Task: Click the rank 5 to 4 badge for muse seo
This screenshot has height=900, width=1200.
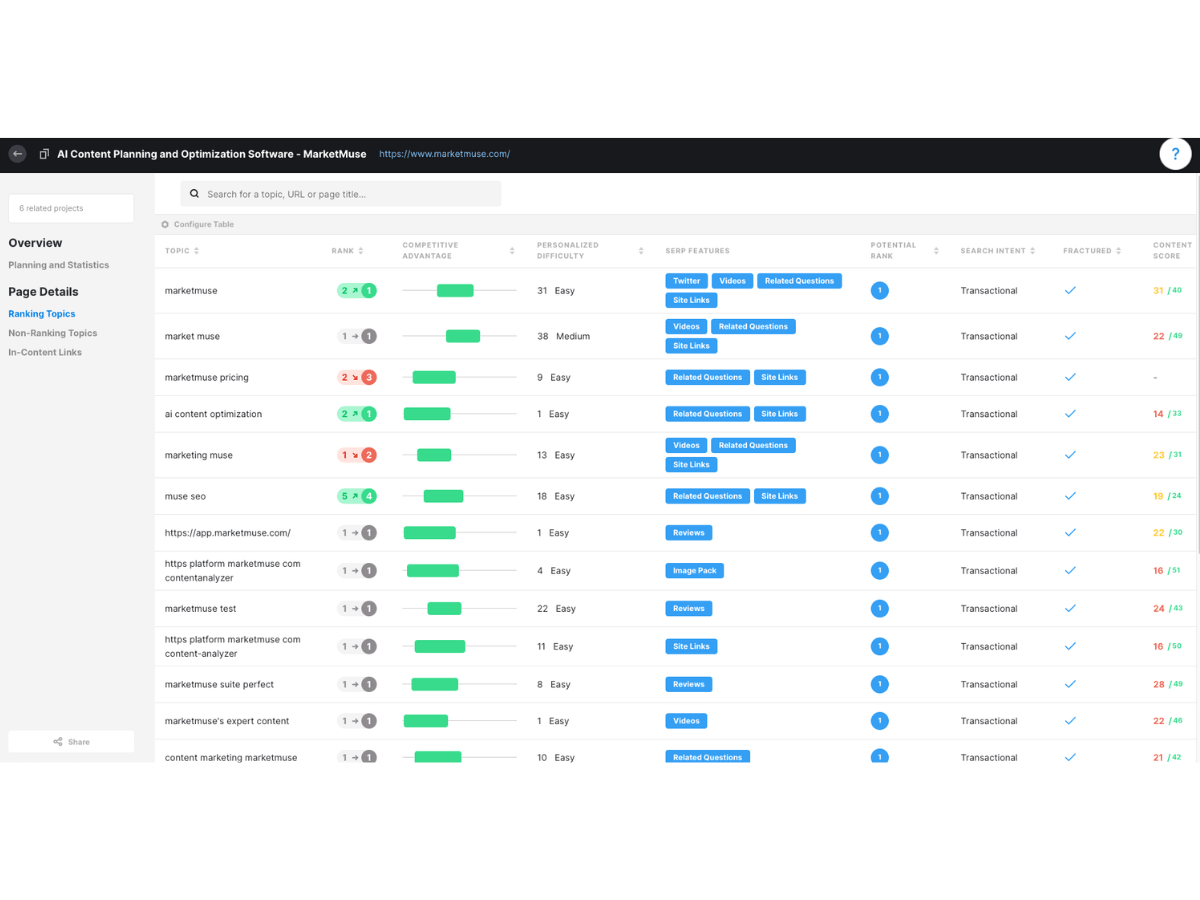Action: point(357,496)
